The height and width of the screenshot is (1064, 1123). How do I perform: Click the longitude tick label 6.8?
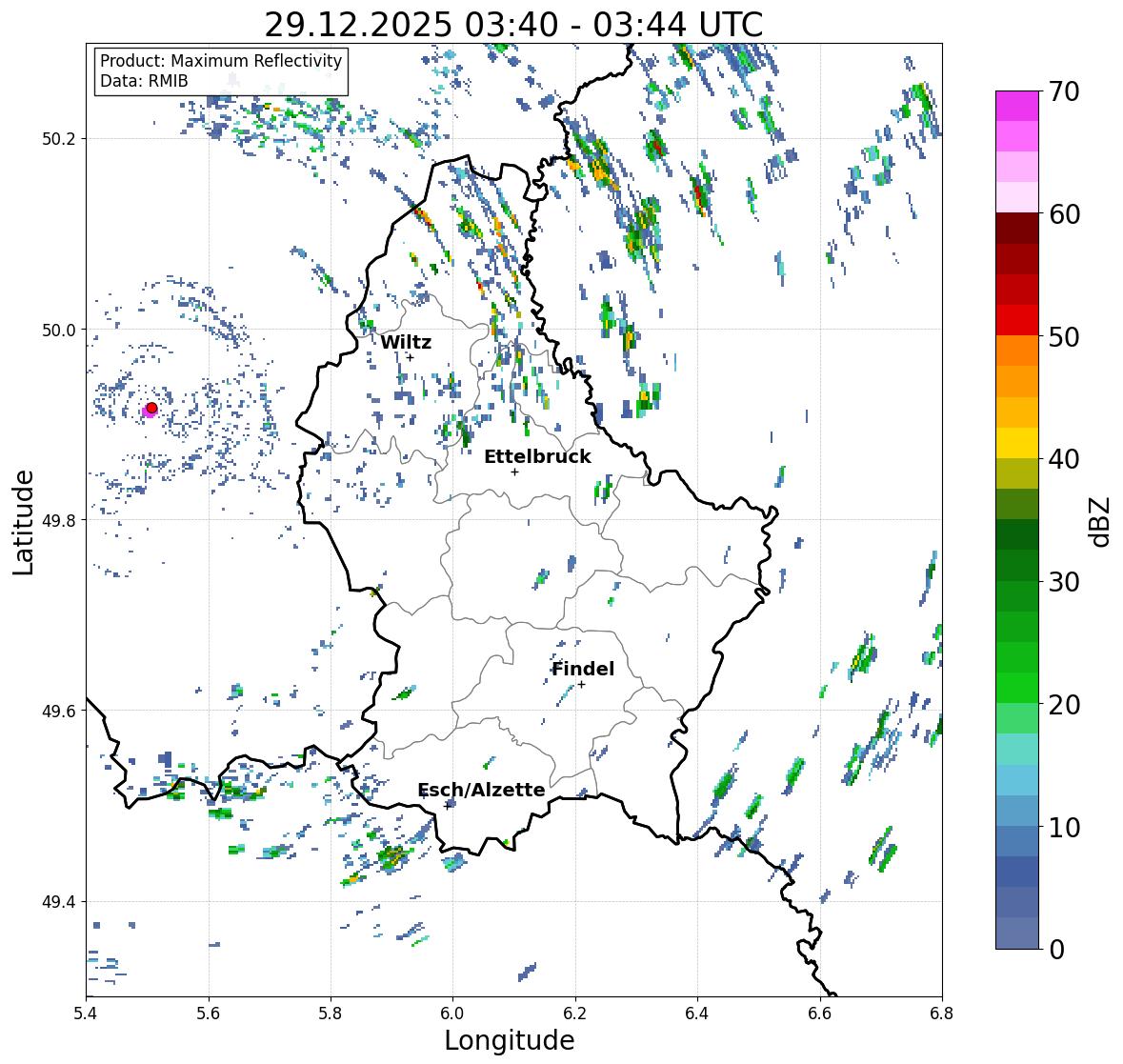click(942, 1014)
